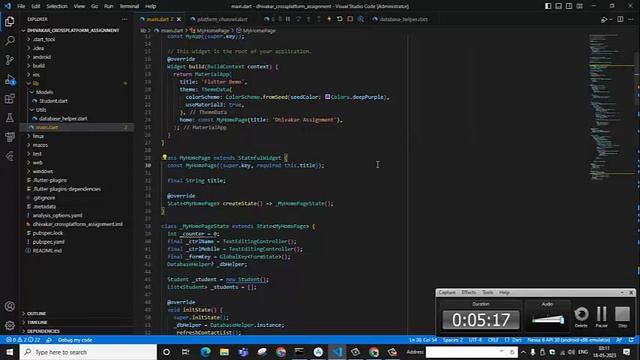
Task: Open README.md in explorer
Action: [x=47, y=251]
